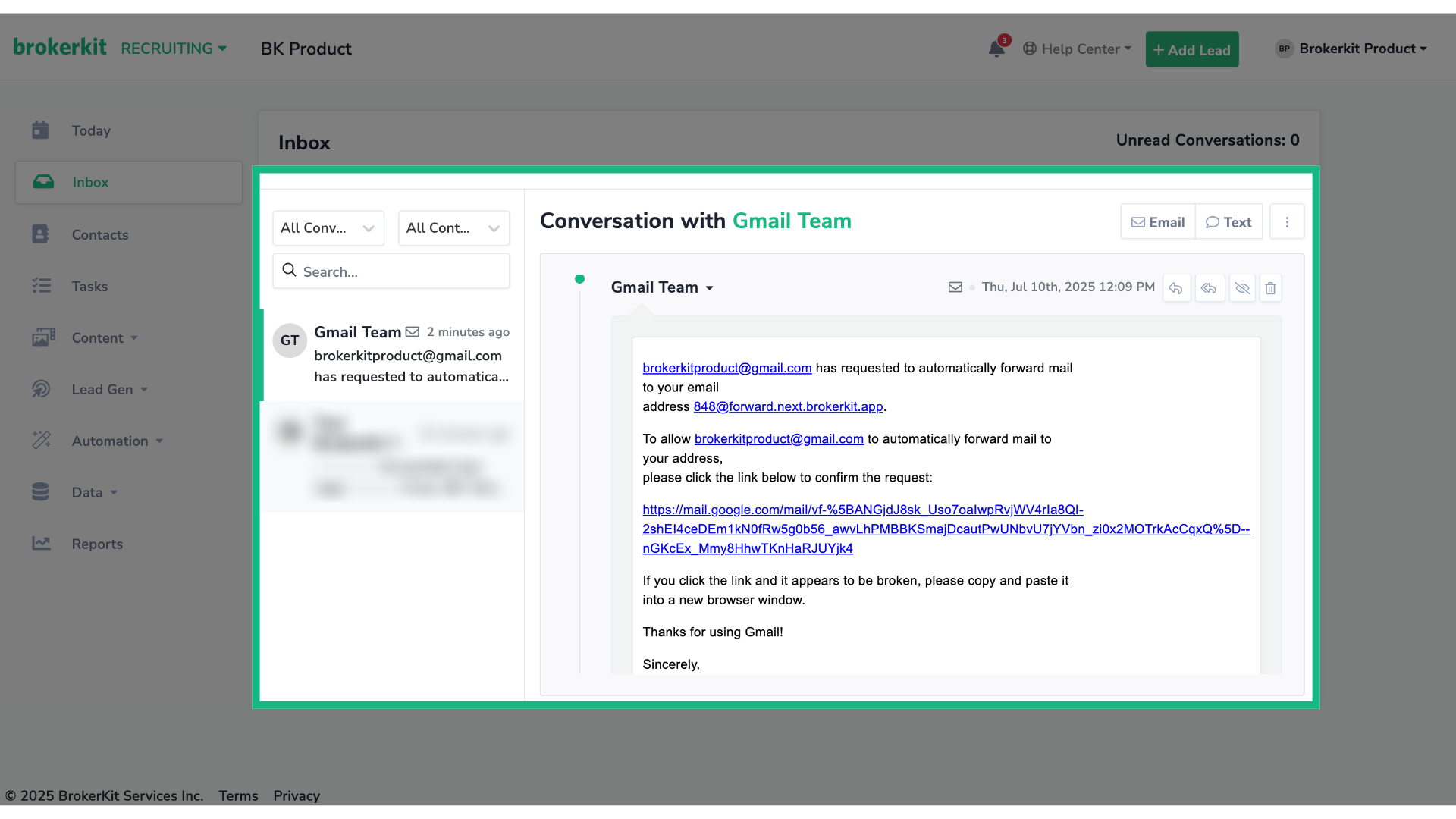The width and height of the screenshot is (1456, 819).
Task: Click the '2 minutes ago' timestamp
Action: 468,332
